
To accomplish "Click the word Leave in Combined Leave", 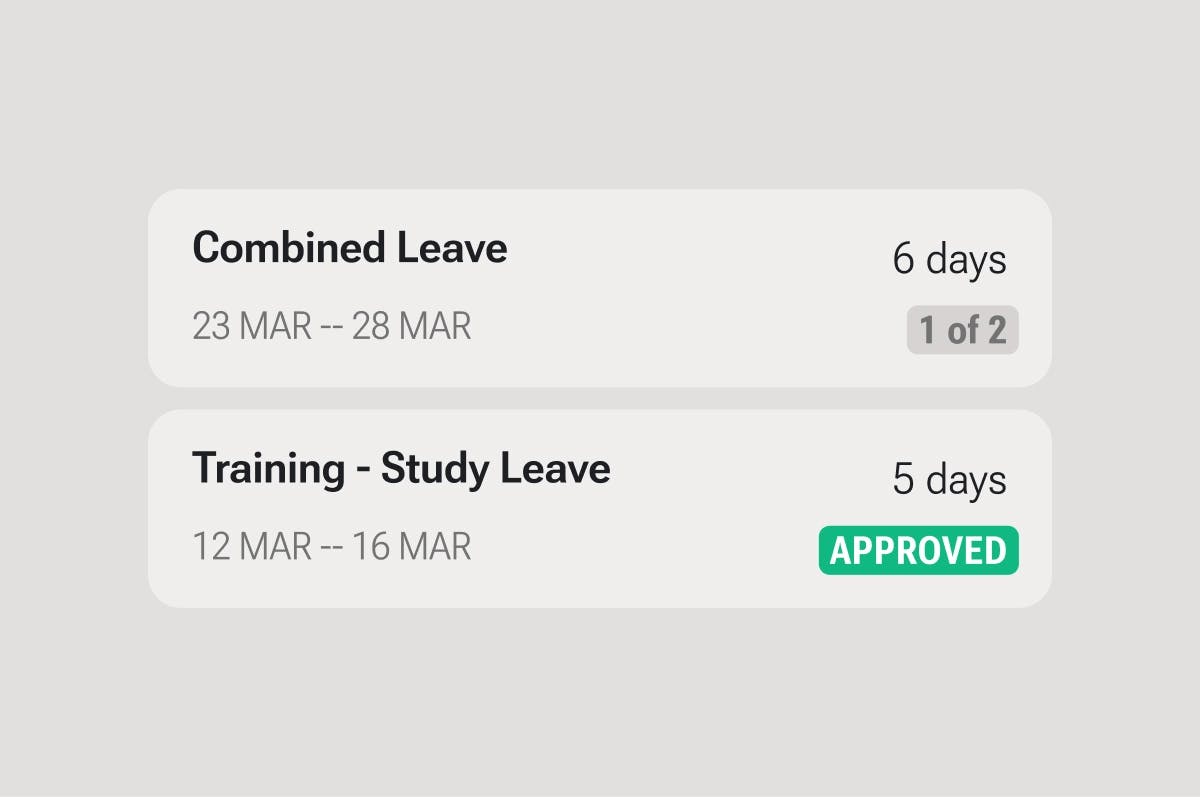I will 452,248.
